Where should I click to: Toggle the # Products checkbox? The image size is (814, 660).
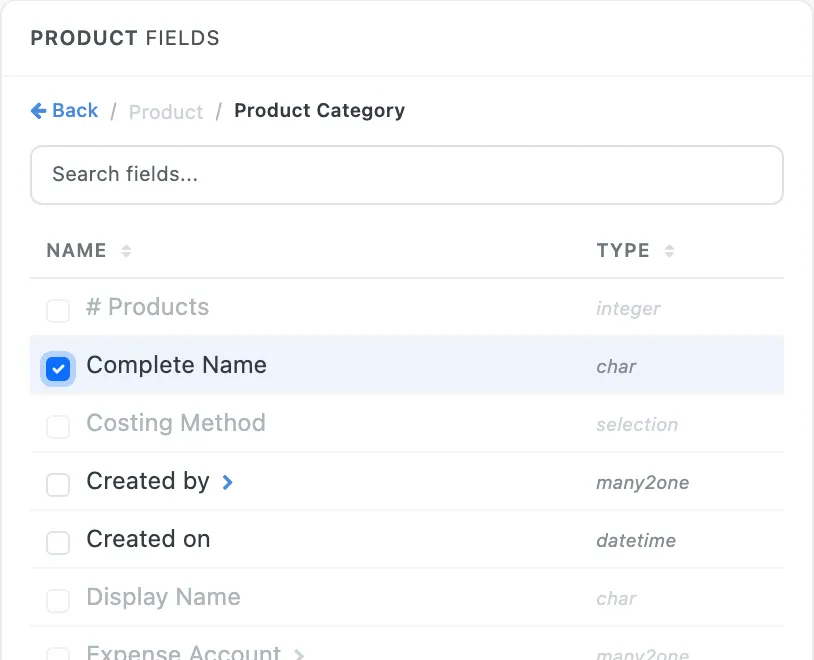pyautogui.click(x=58, y=311)
